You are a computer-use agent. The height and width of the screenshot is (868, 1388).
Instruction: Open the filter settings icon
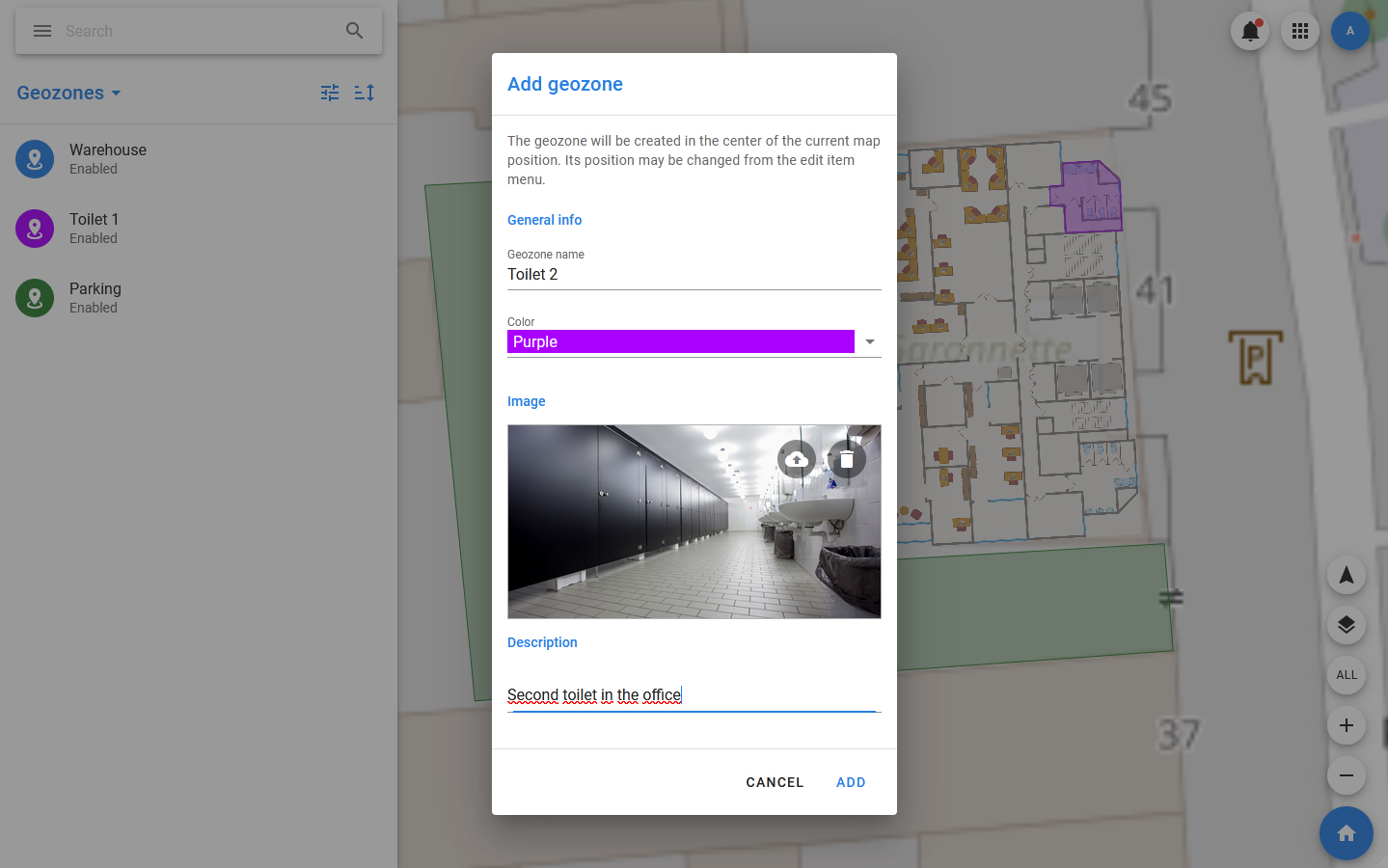pyautogui.click(x=330, y=93)
